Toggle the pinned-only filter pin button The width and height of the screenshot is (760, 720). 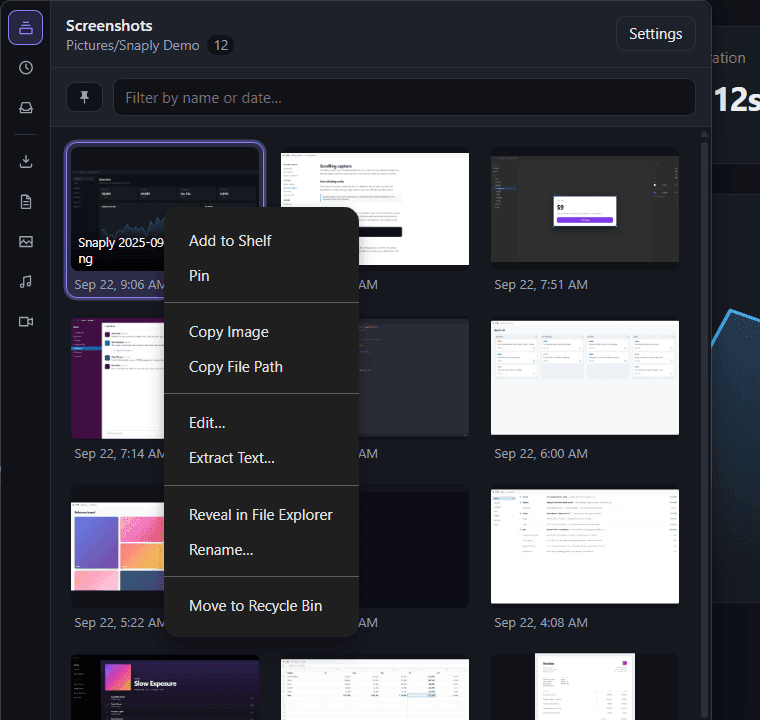point(84,97)
